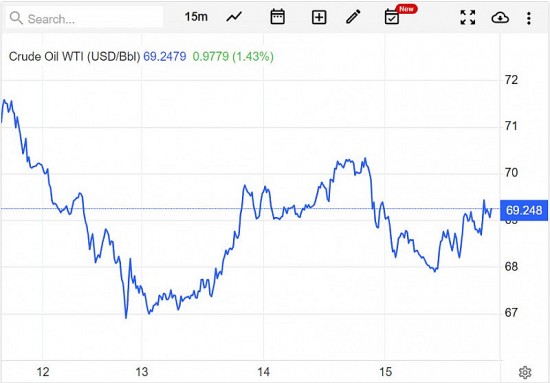Click the 69.2479 price value
Viewport: 550px width, 383px height.
(x=165, y=56)
